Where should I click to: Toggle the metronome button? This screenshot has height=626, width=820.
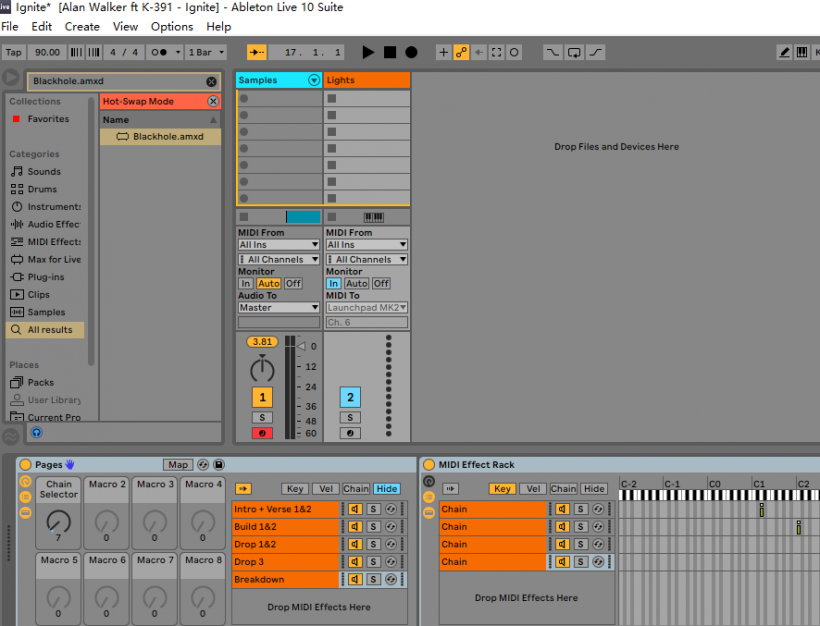[x=159, y=52]
